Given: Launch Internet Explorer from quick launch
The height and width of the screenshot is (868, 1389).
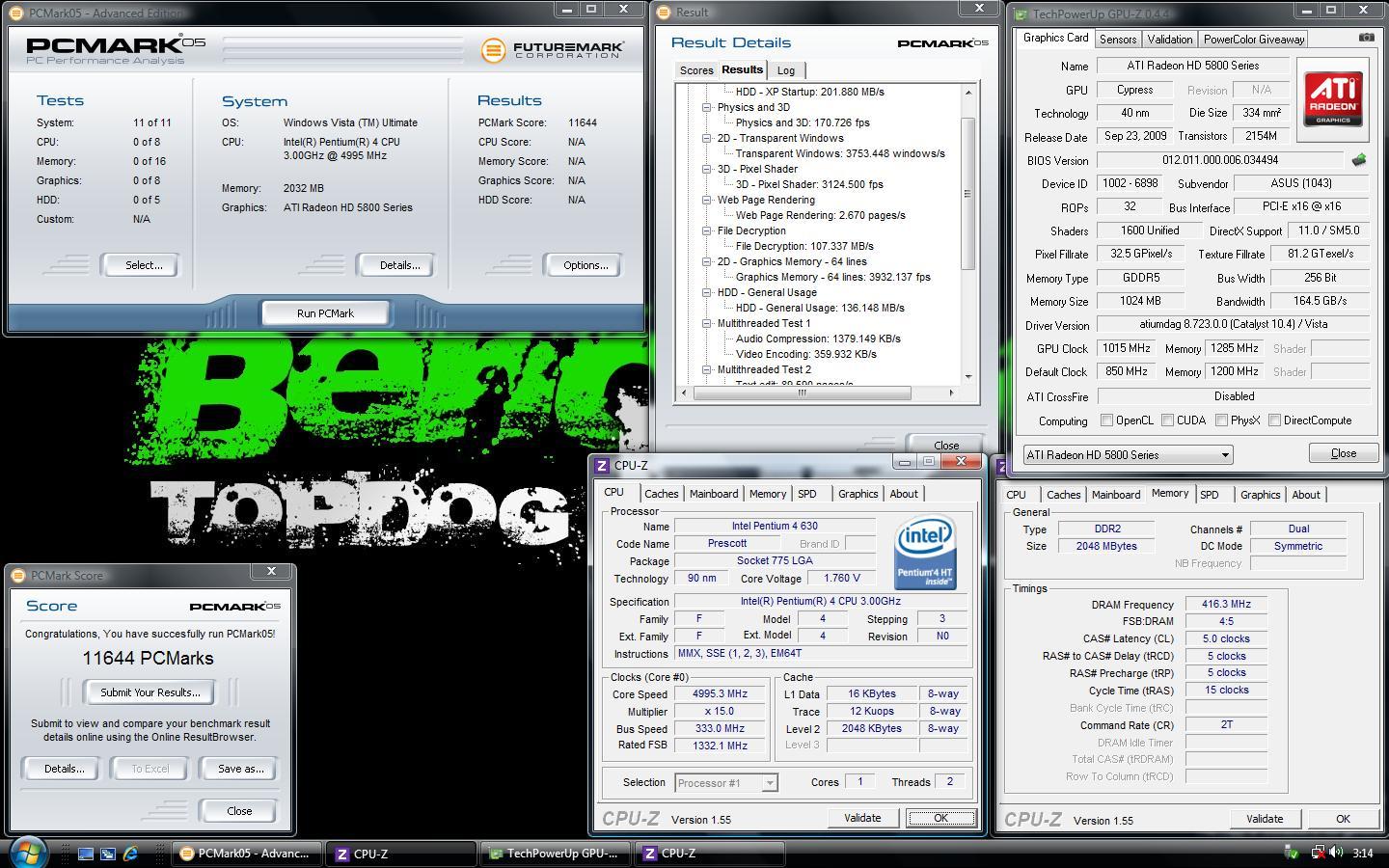Looking at the screenshot, I should (x=131, y=854).
